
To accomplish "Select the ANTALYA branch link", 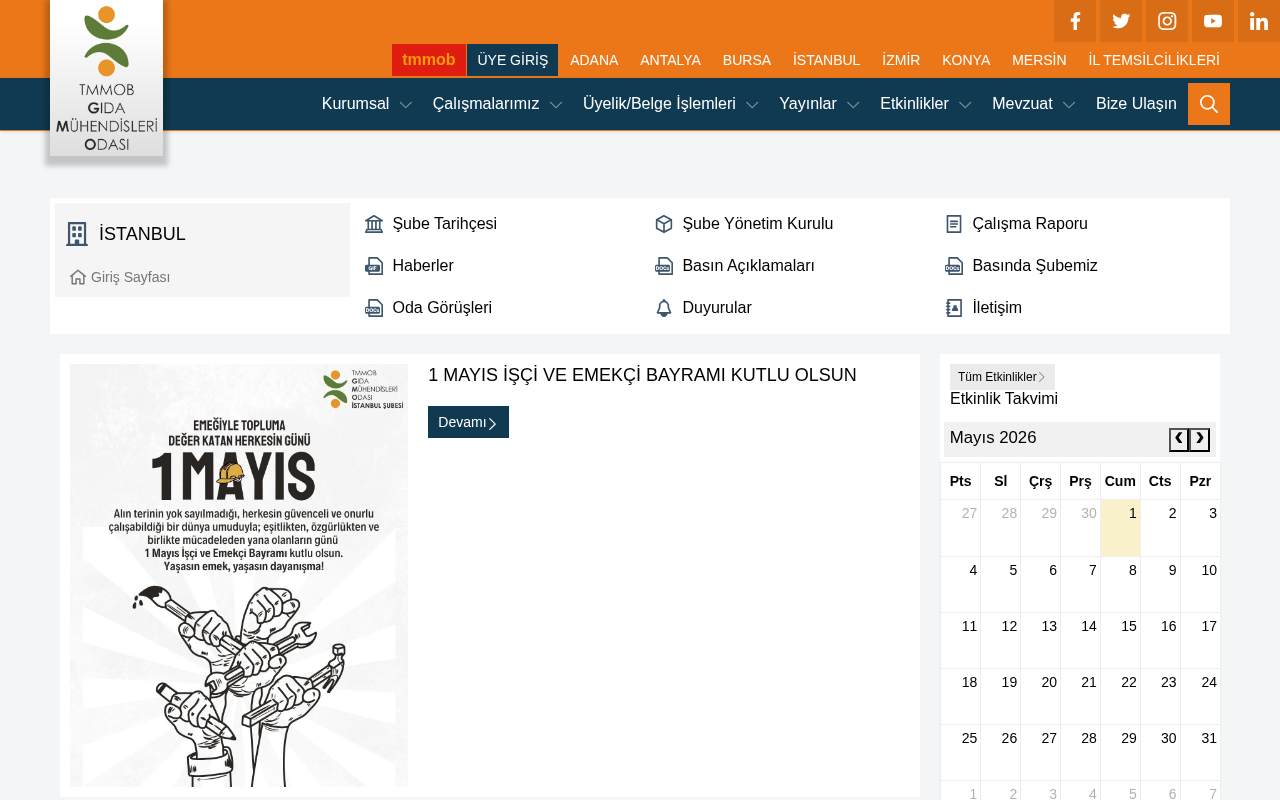I will (670, 60).
